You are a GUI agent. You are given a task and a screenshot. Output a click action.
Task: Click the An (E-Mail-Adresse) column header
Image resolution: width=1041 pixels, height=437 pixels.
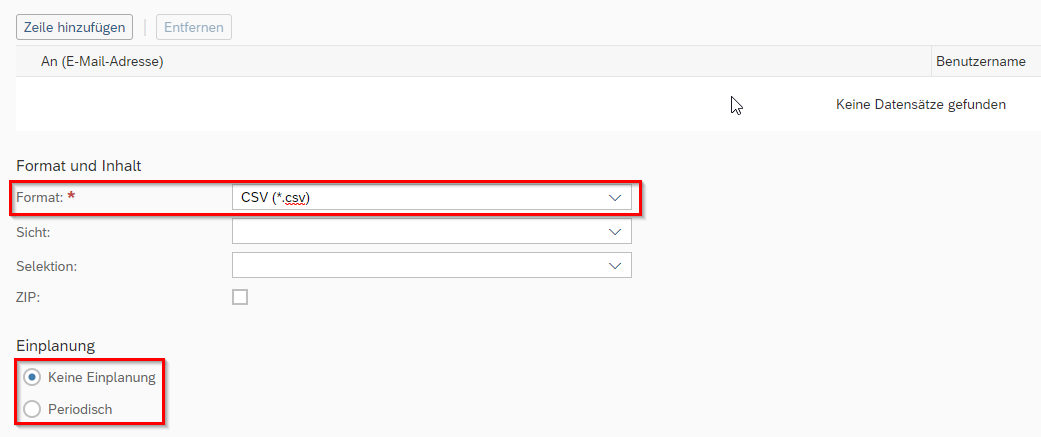coord(102,62)
